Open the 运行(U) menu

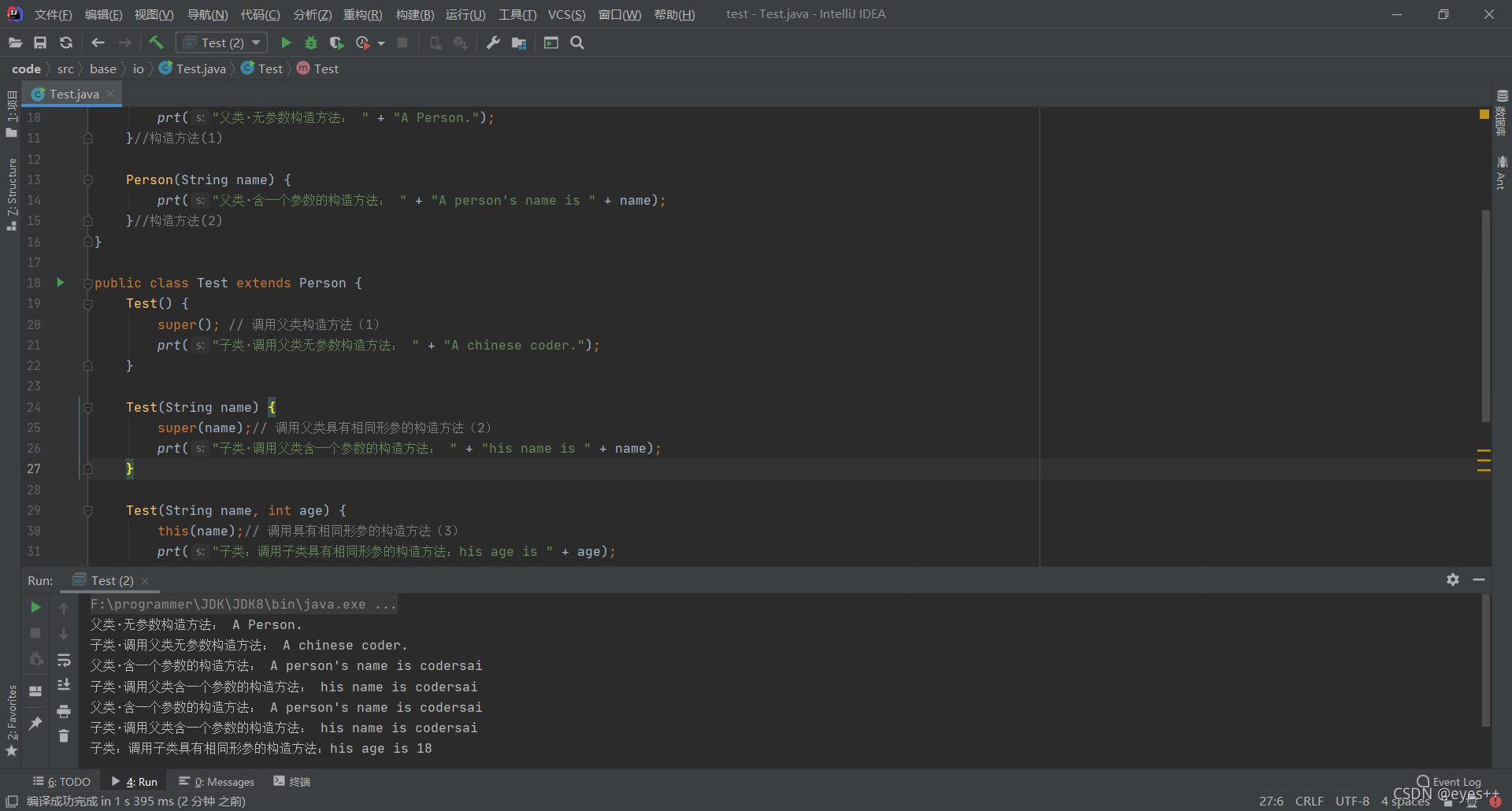coord(465,14)
